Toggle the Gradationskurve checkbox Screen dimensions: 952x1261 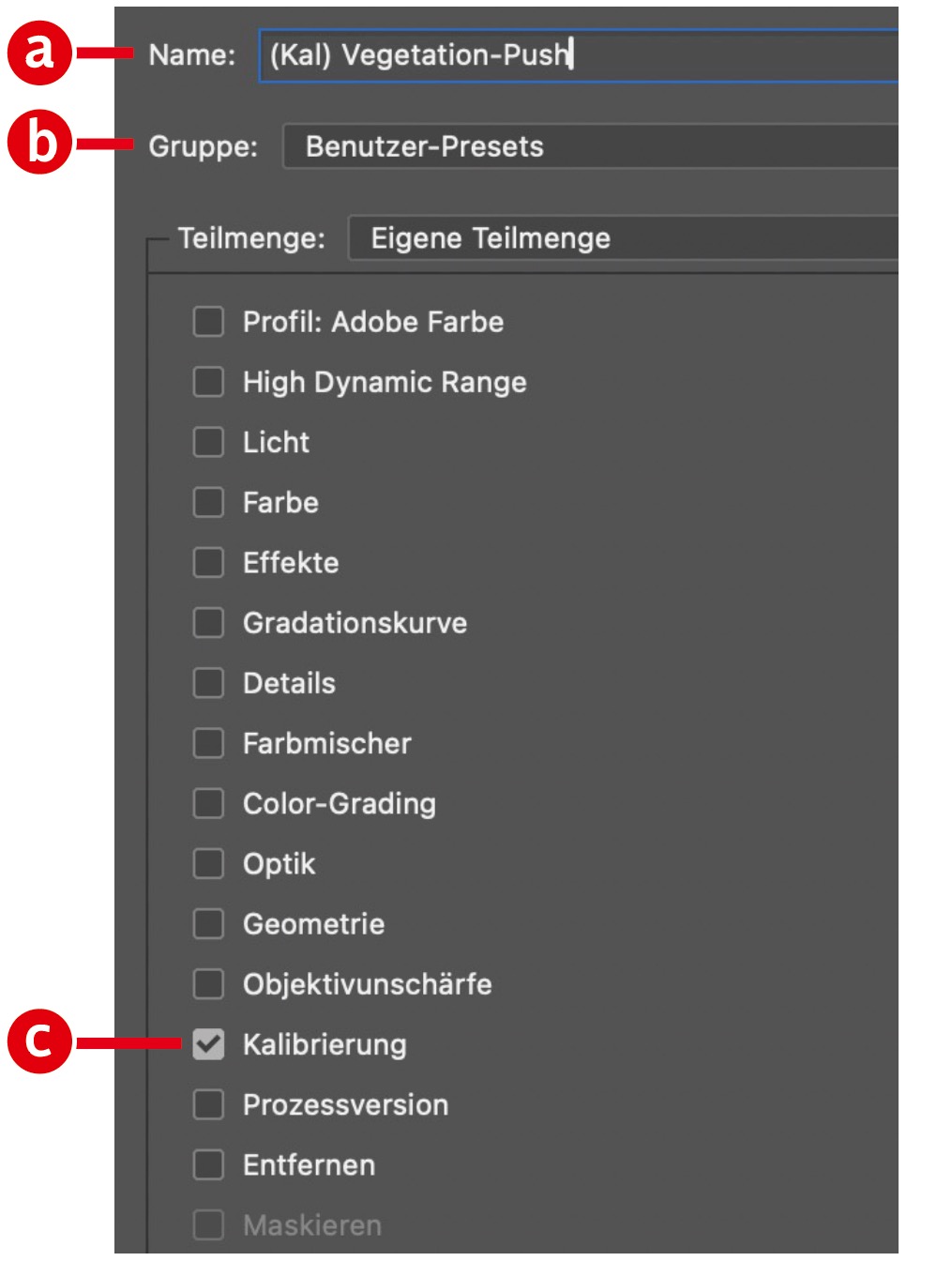coord(208,622)
